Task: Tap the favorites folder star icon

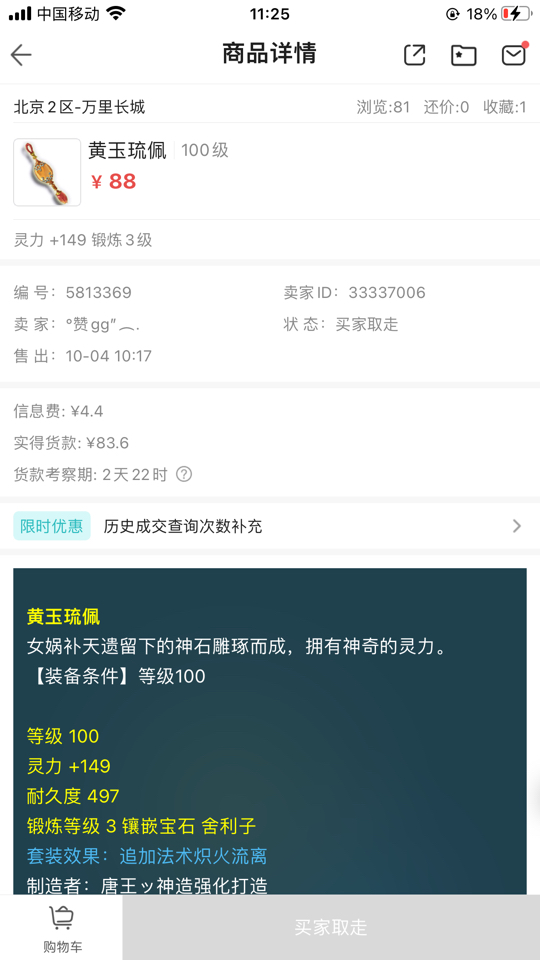Action: pyautogui.click(x=463, y=55)
